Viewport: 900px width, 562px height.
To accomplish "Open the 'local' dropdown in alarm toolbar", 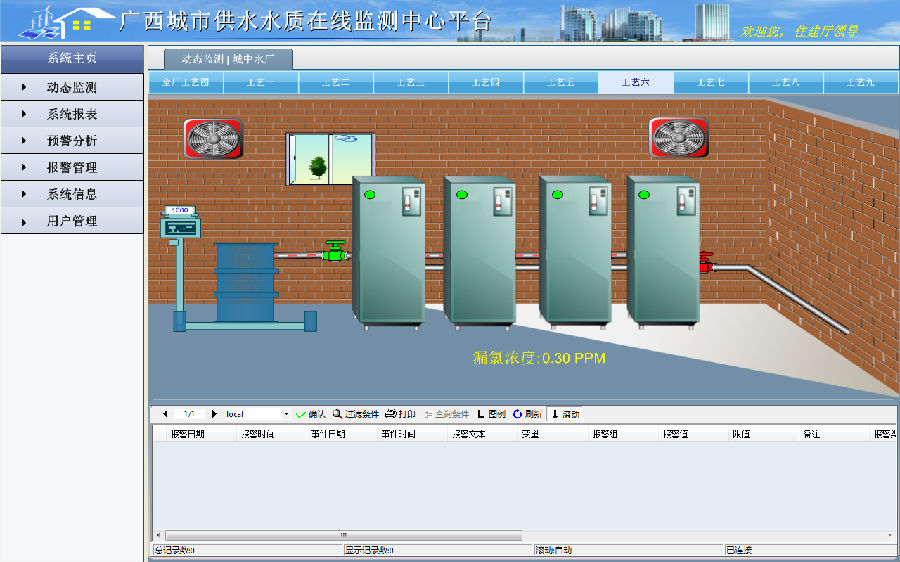I will [286, 414].
